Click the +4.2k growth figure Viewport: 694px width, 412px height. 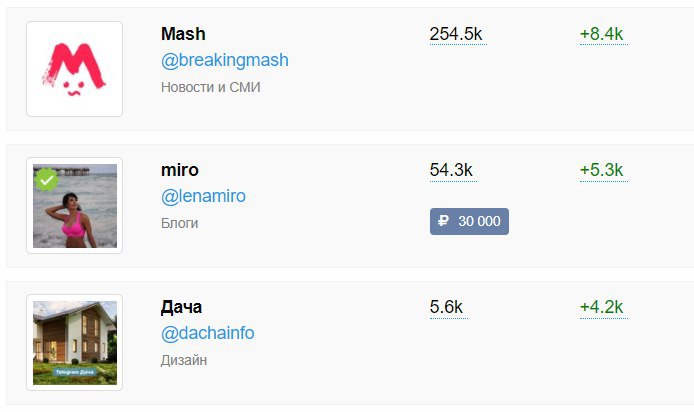(x=602, y=307)
